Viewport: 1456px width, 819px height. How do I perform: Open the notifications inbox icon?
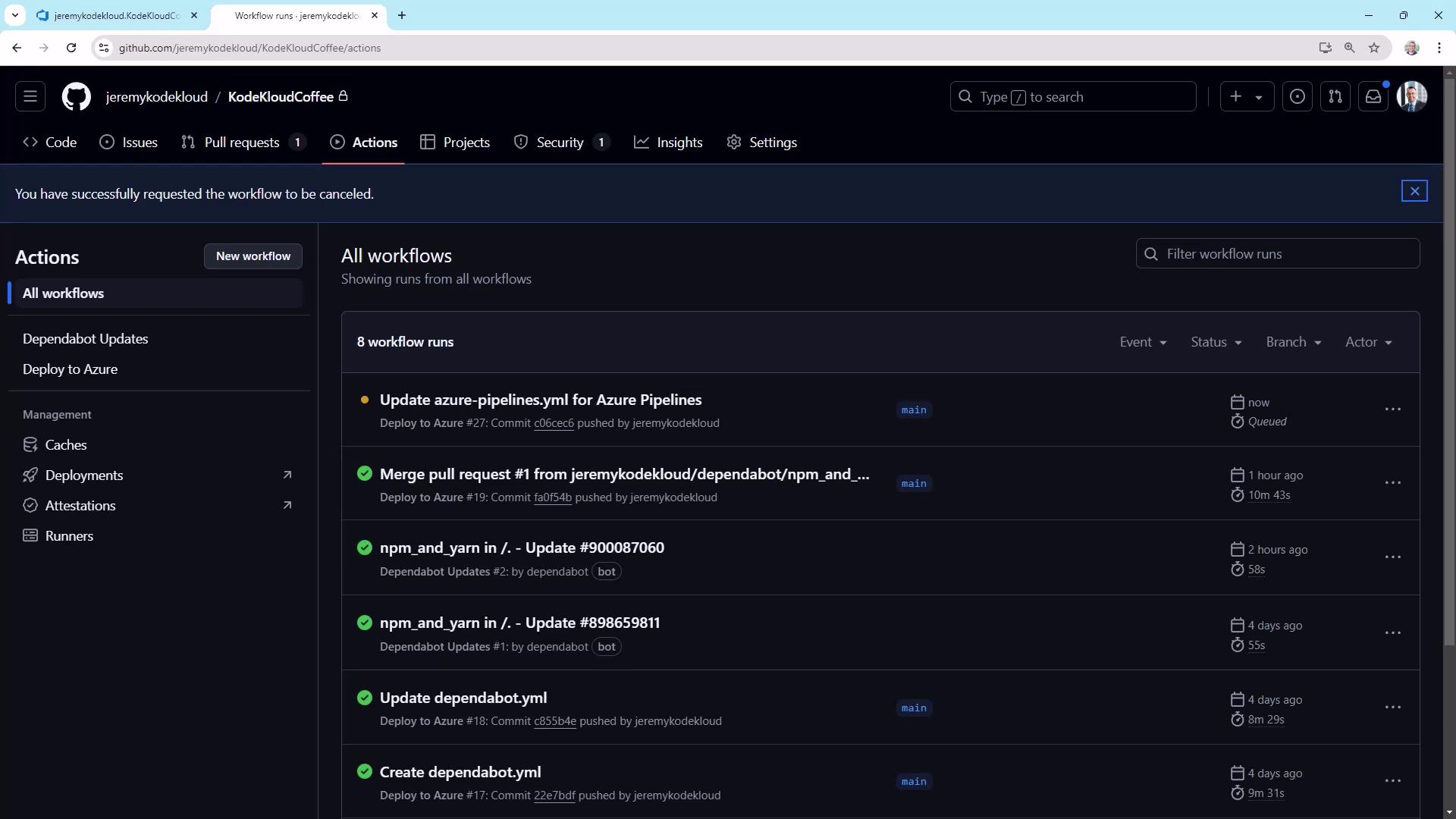[1373, 97]
